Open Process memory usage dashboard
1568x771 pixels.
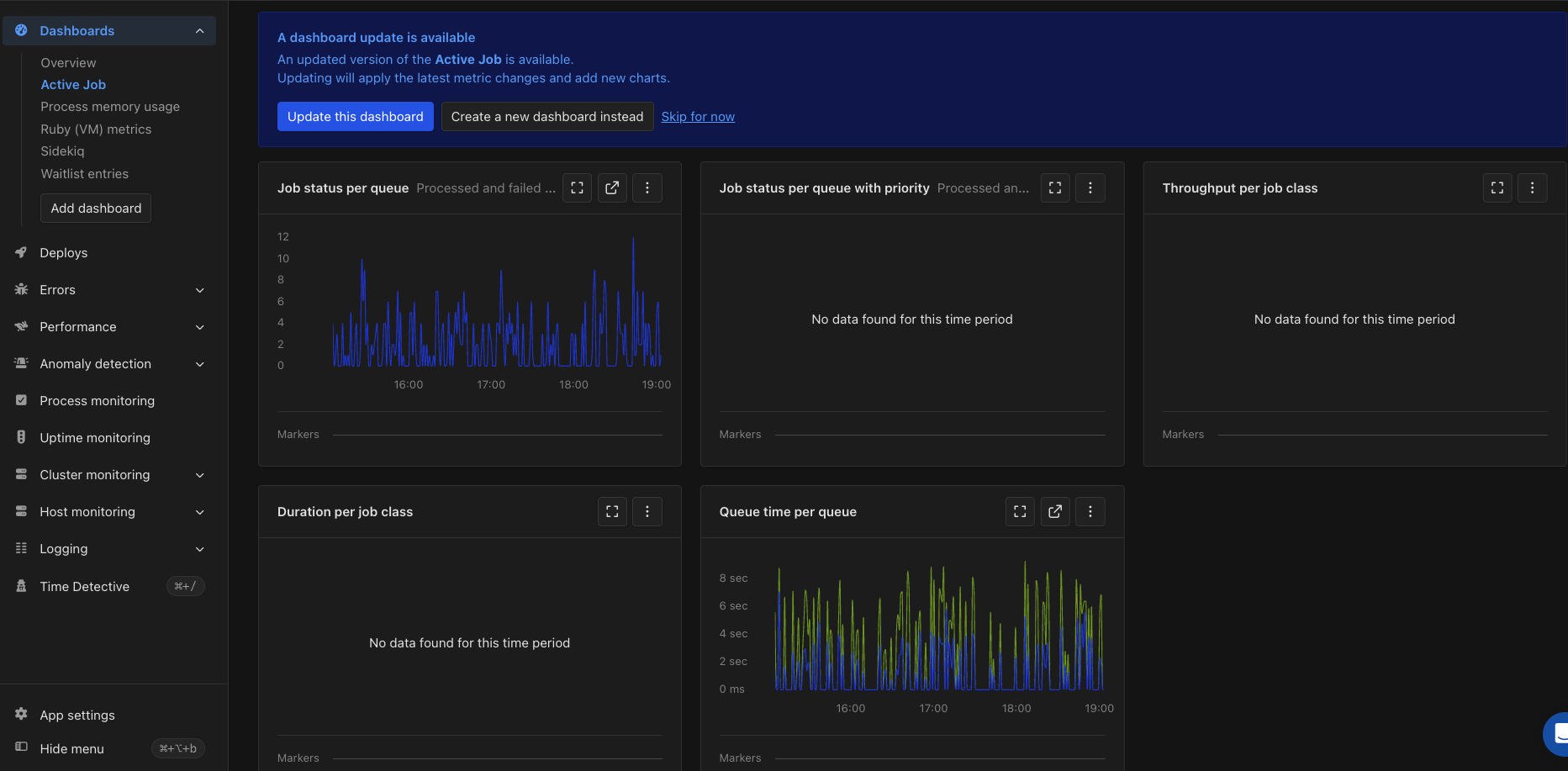pyautogui.click(x=110, y=107)
